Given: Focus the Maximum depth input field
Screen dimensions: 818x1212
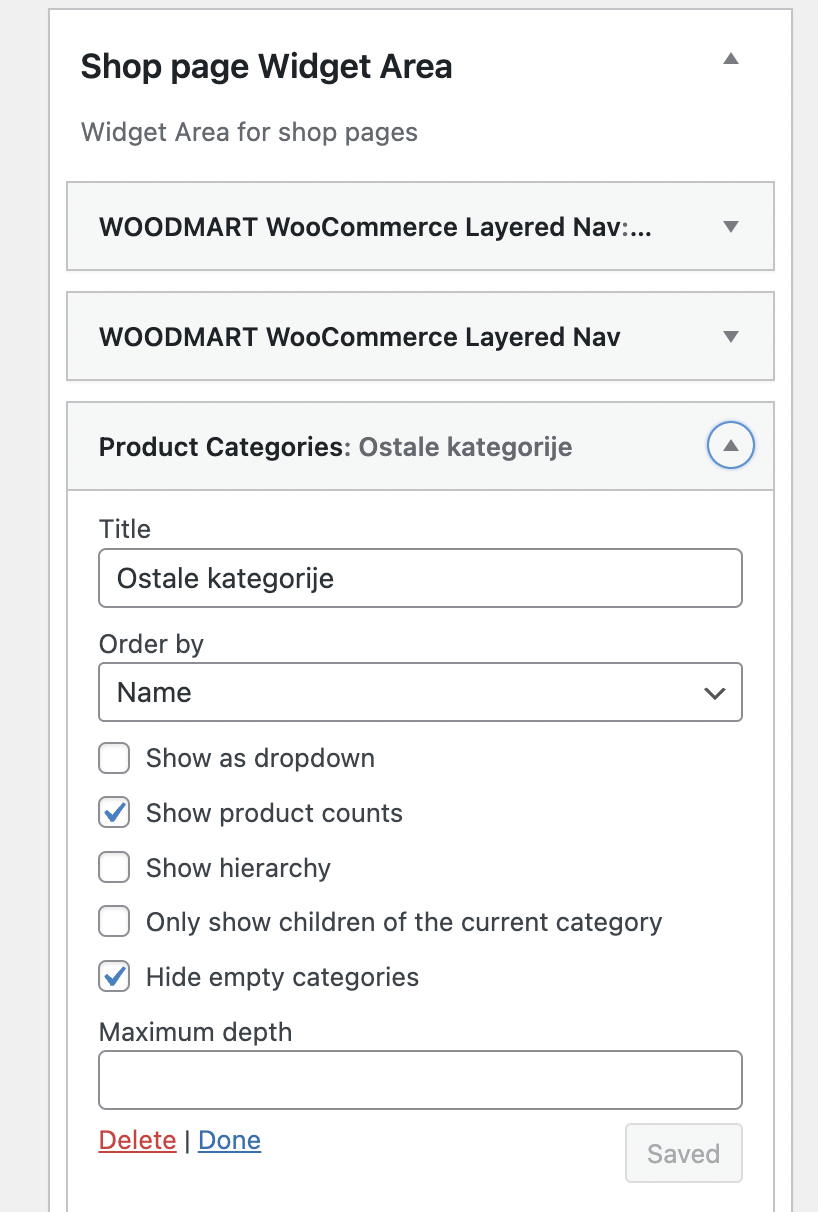Looking at the screenshot, I should 420,1080.
